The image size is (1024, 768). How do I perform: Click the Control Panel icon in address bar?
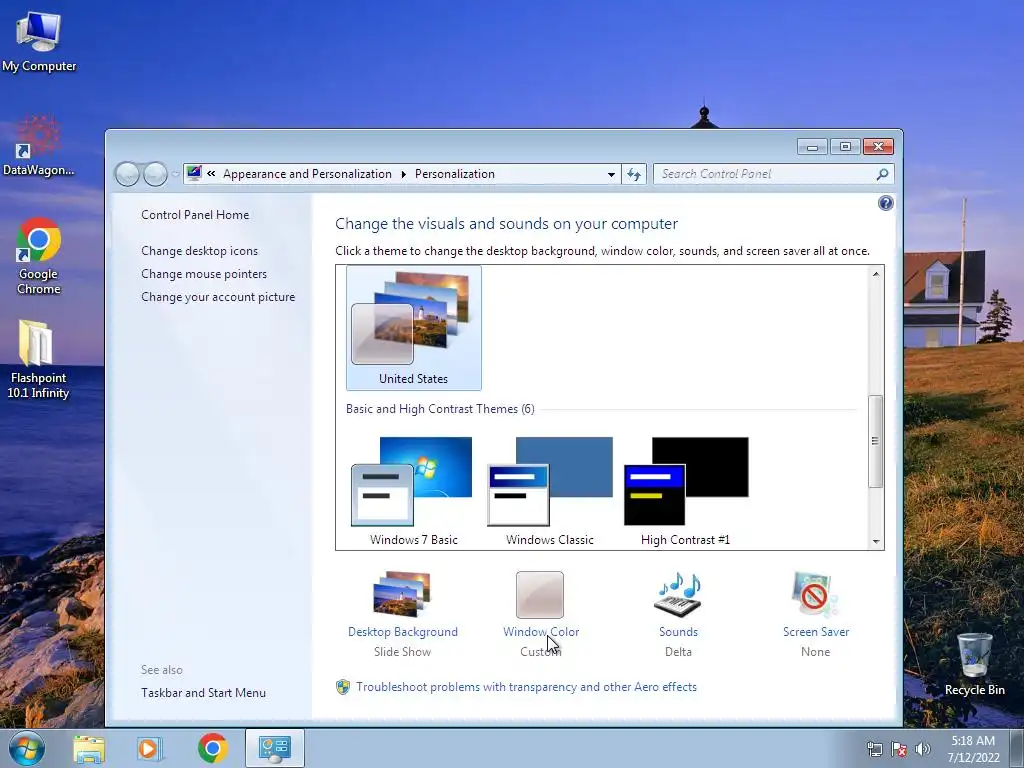click(194, 174)
